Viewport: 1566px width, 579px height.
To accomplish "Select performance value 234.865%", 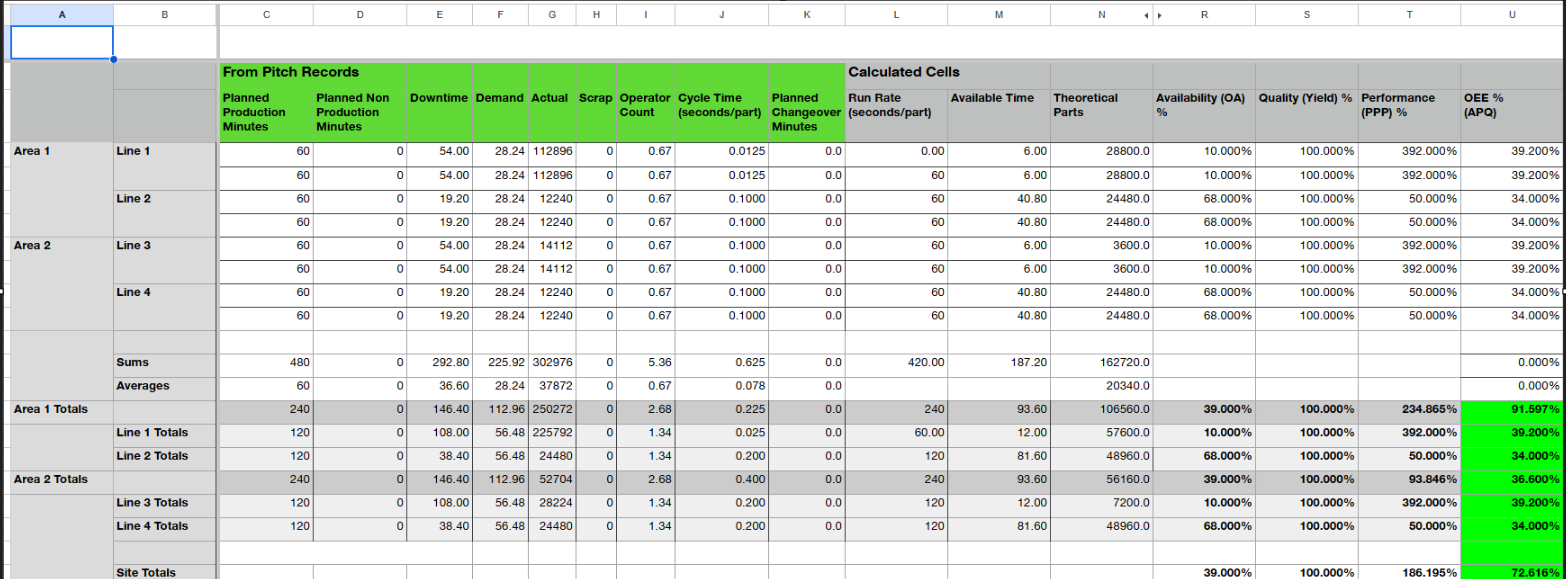I will [x=1409, y=410].
